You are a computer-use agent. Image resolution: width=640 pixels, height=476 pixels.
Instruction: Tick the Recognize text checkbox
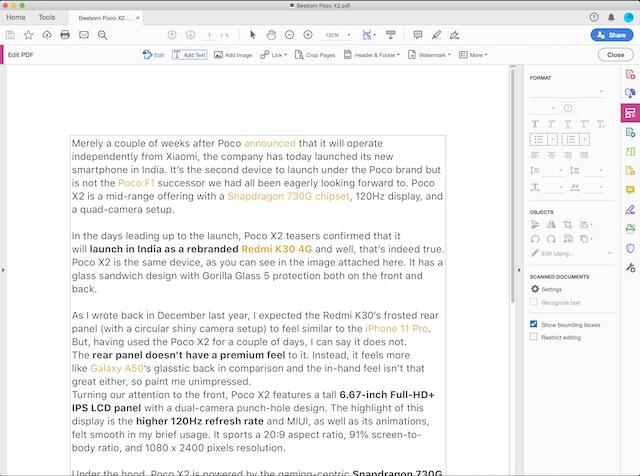(x=534, y=301)
